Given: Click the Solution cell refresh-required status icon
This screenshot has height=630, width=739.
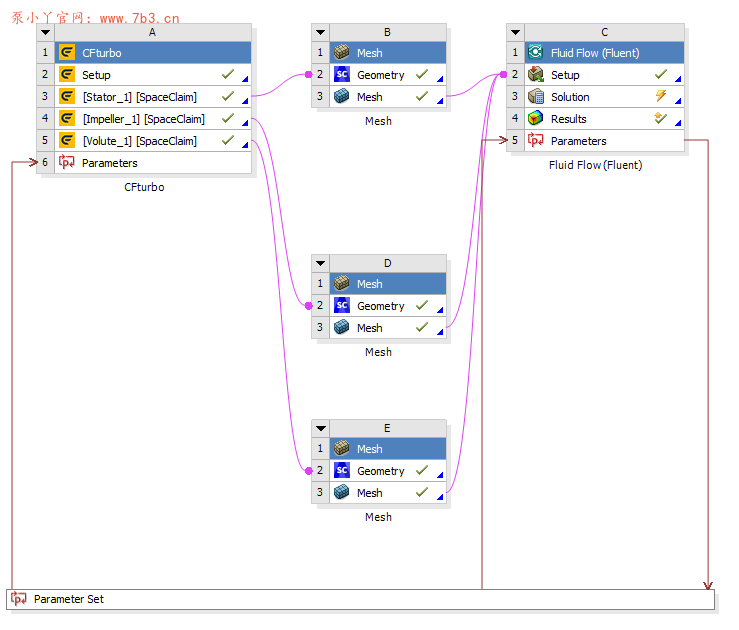Looking at the screenshot, I should [x=660, y=96].
